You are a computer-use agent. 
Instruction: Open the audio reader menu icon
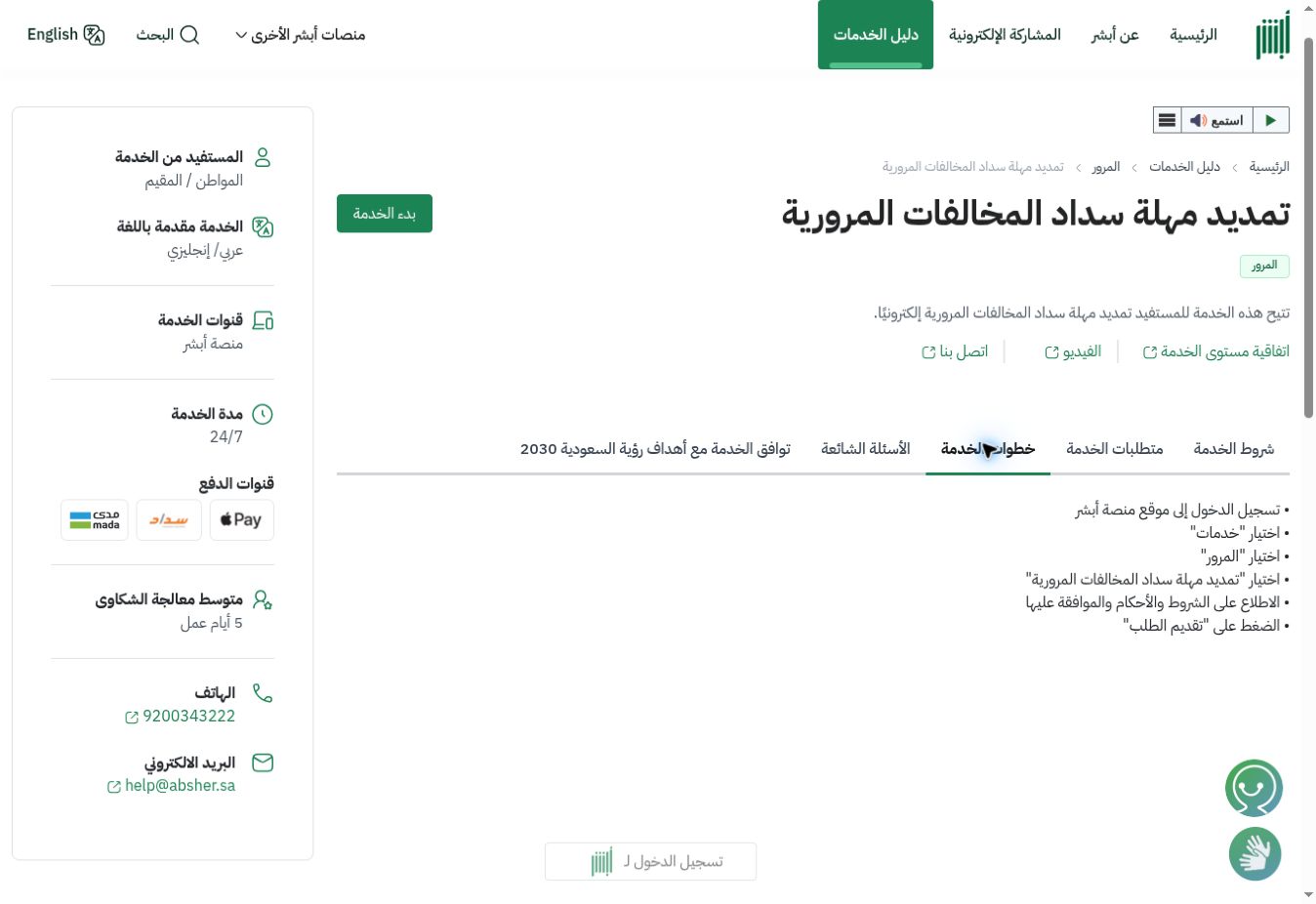pyautogui.click(x=1167, y=120)
